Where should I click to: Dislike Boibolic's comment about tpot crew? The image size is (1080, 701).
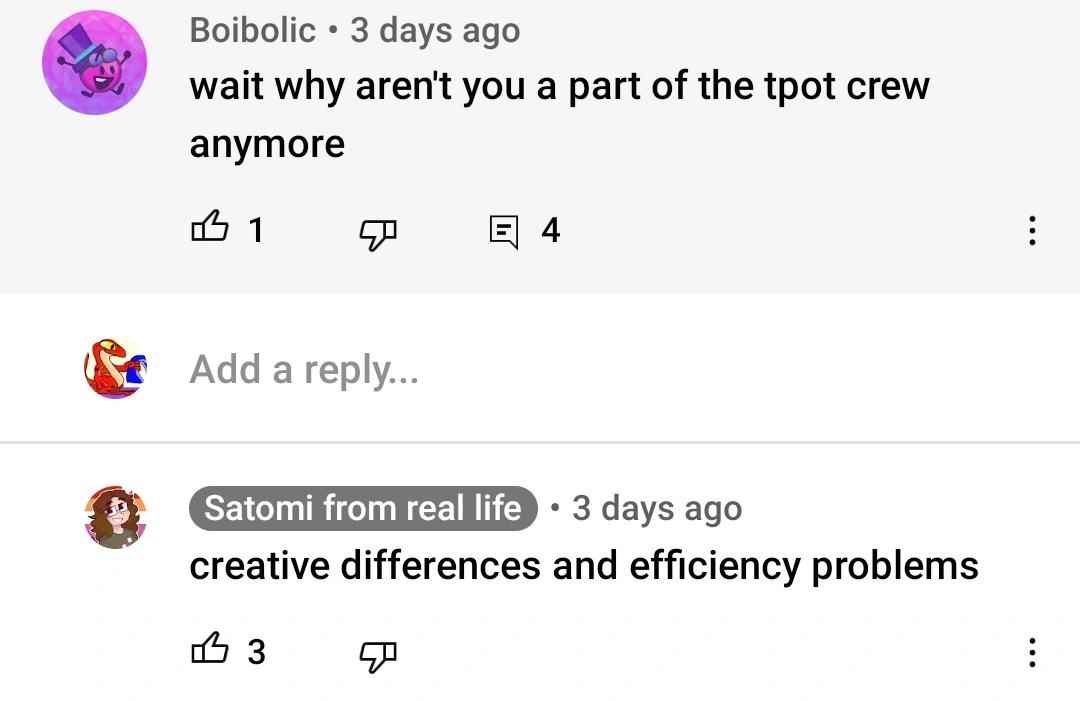(x=378, y=234)
